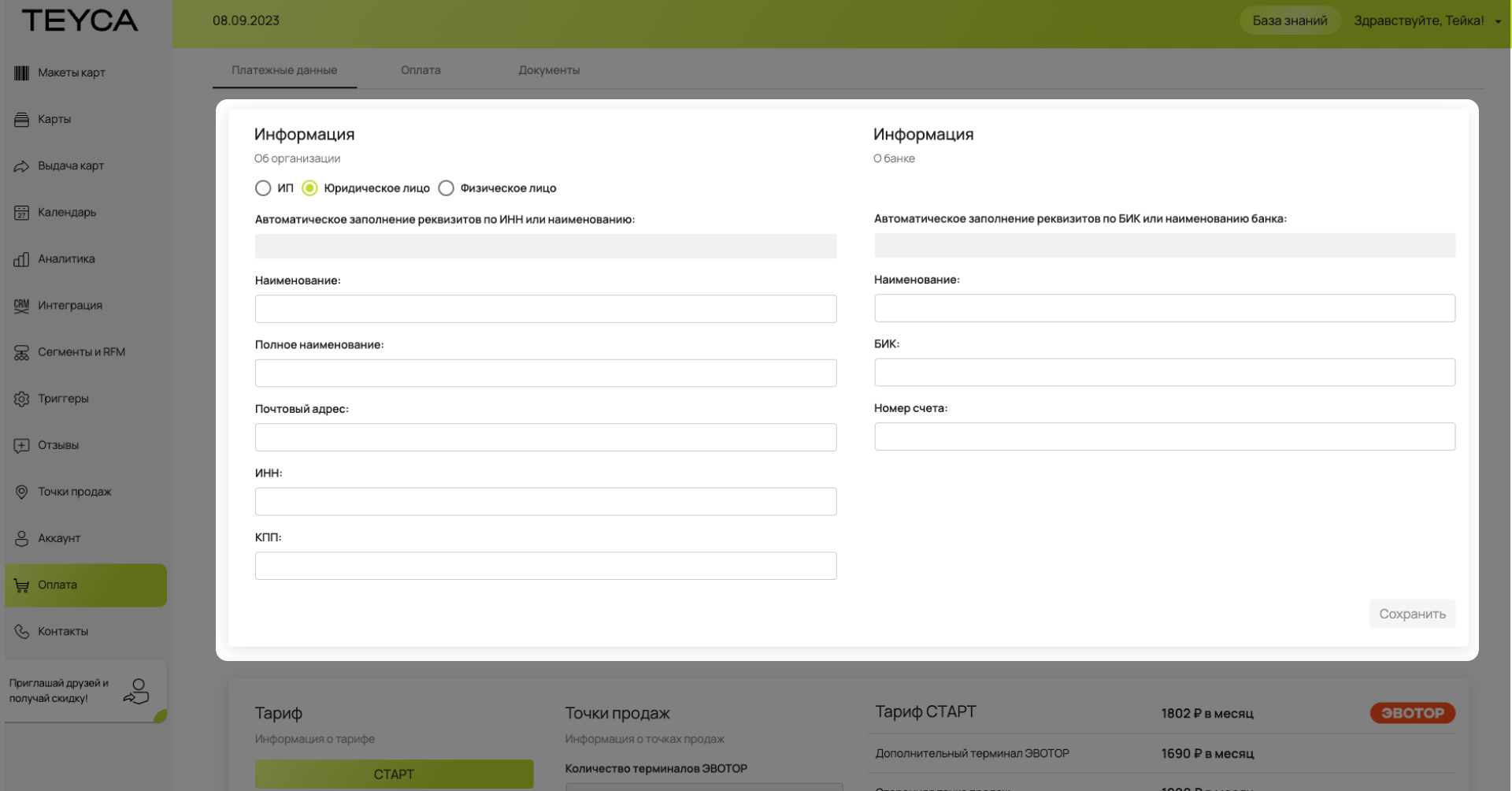Select the СТАРТ tariff button
1512x791 pixels.
tap(394, 774)
